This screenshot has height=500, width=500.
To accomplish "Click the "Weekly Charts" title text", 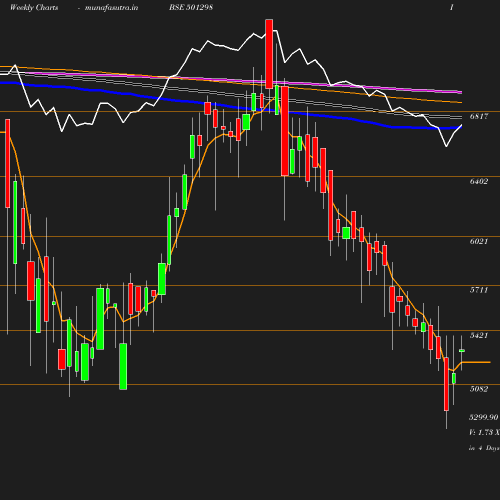I will (x=34, y=7).
